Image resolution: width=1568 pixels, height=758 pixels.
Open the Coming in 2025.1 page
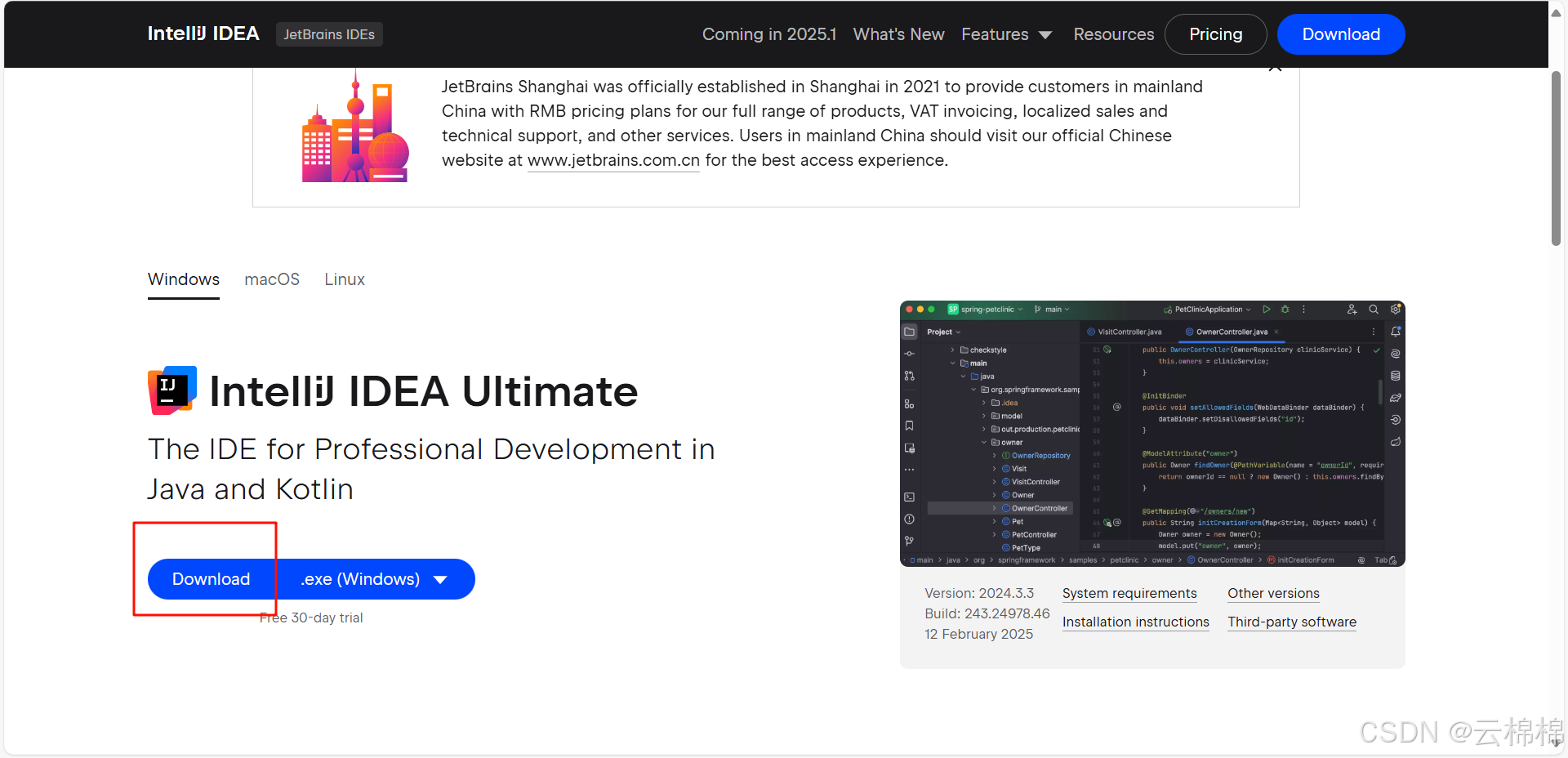click(x=769, y=34)
